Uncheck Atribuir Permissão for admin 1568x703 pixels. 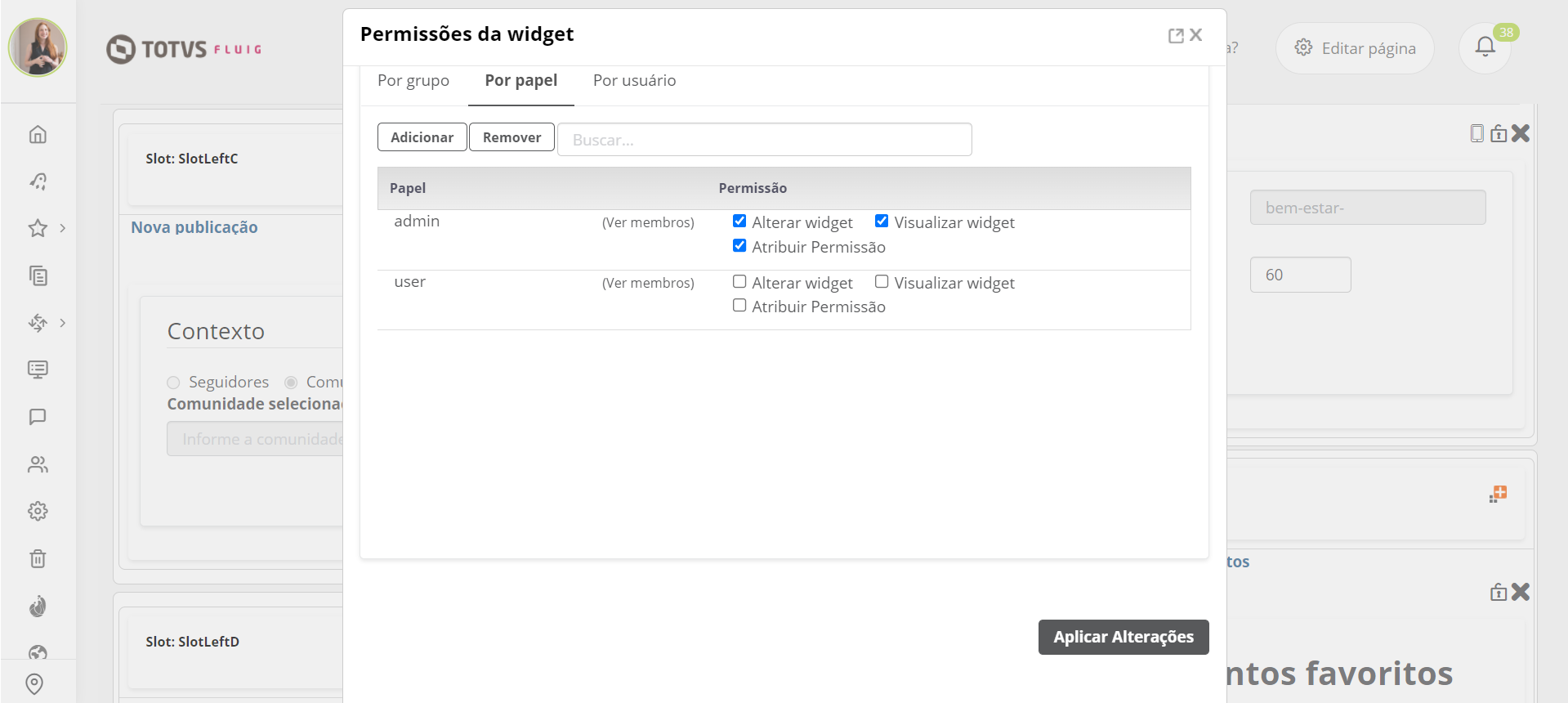coord(739,245)
